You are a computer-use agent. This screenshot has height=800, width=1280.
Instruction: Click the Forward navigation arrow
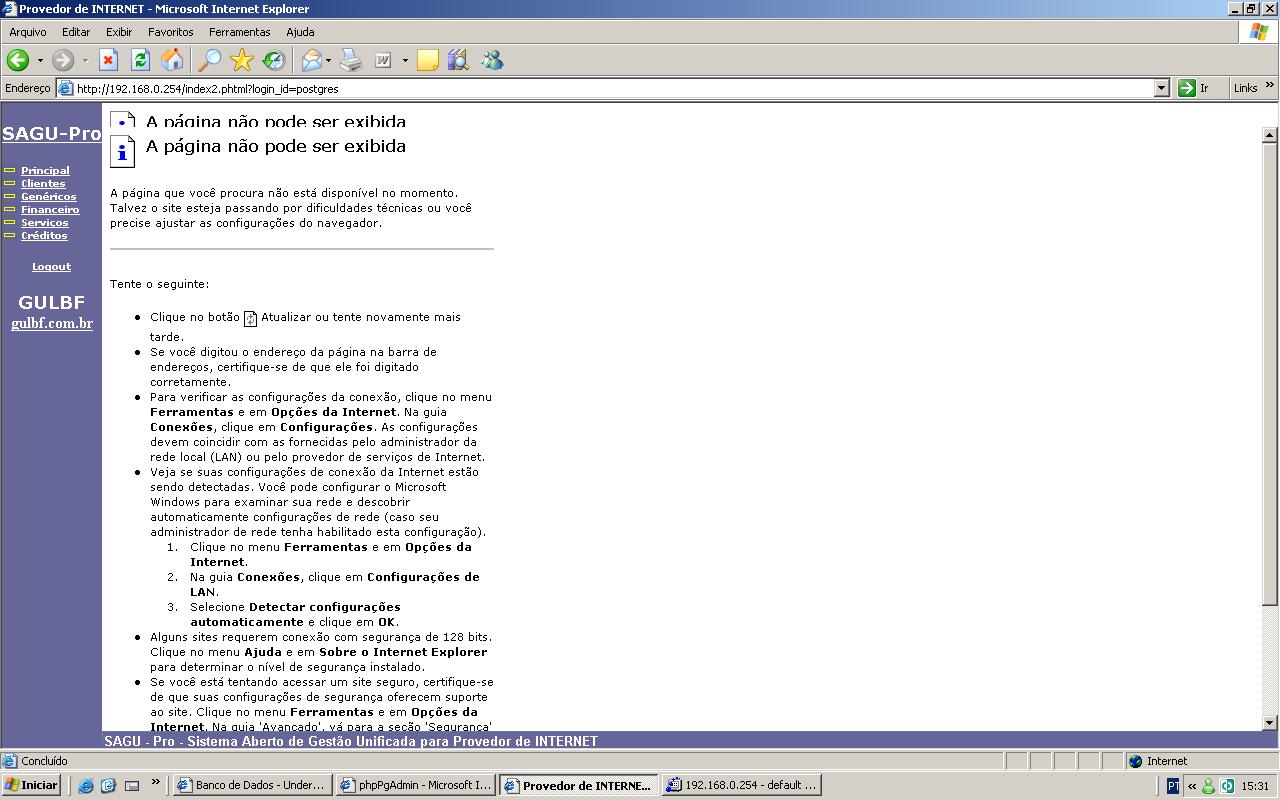63,61
